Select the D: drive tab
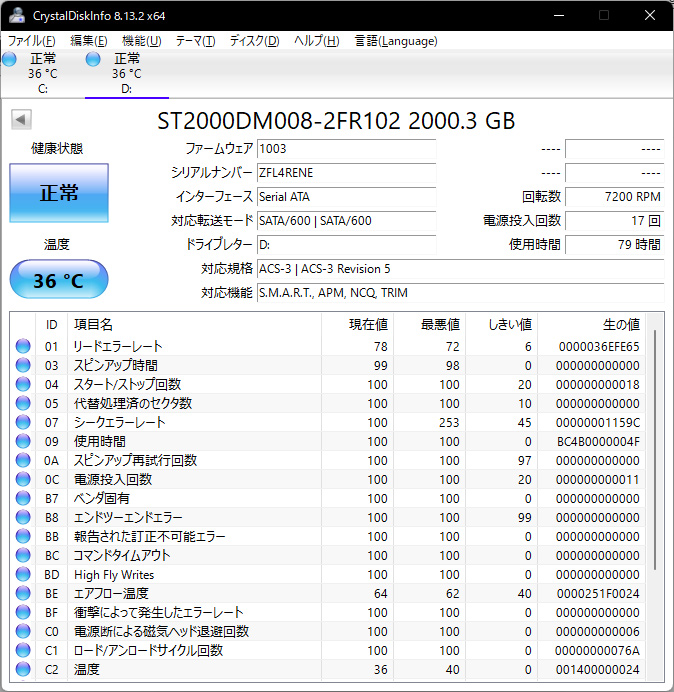 (127, 74)
